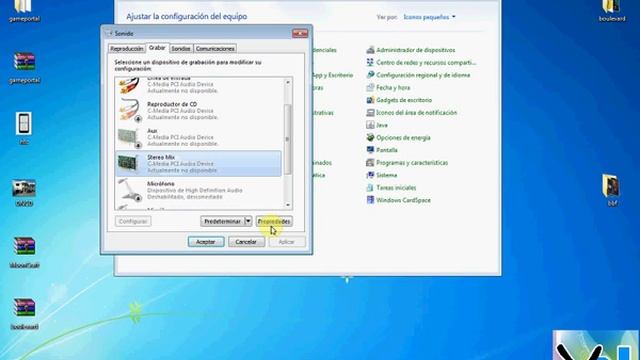The height and width of the screenshot is (360, 640).
Task: Open the Opciones de energía link
Action: 403,138
